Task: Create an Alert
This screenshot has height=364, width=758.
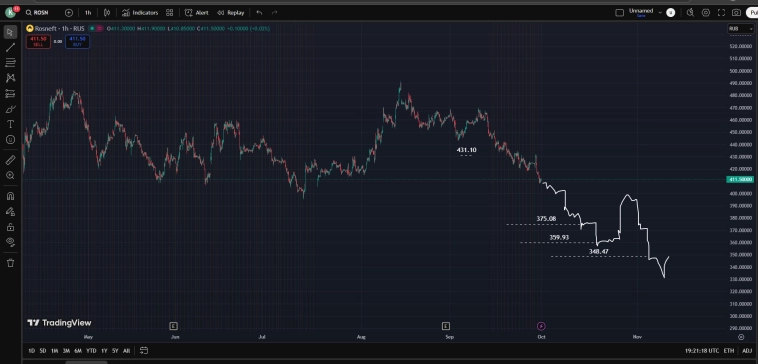Action: point(197,13)
